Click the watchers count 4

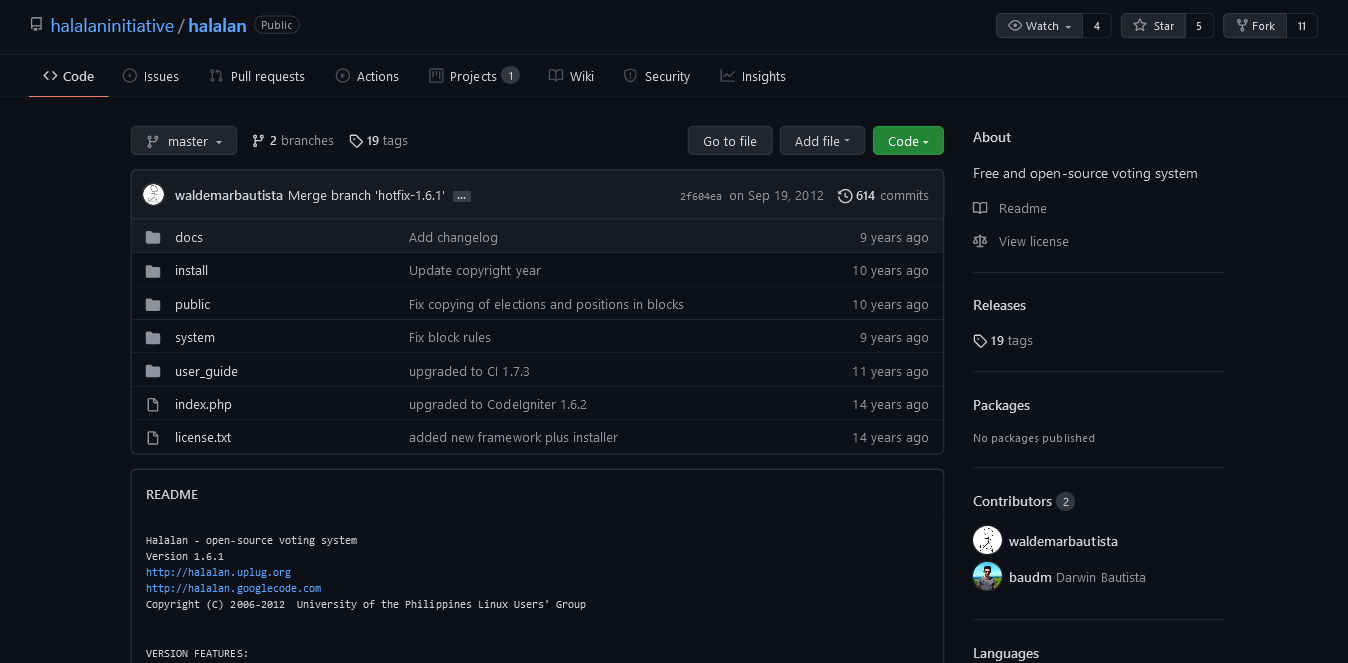1097,26
